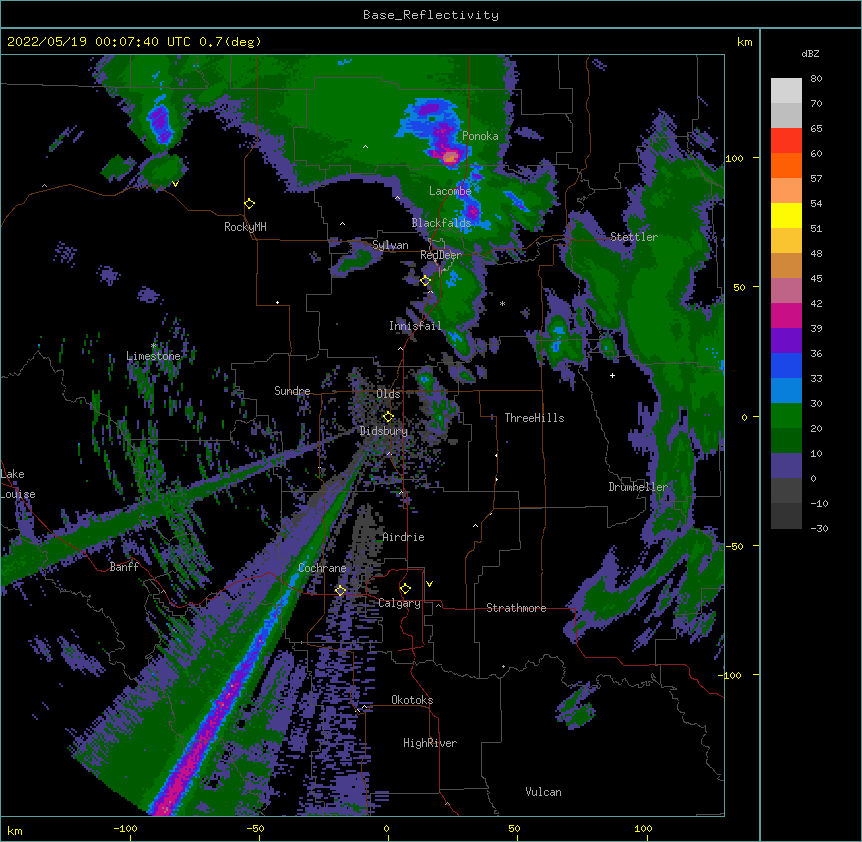Click the Strathmore town label
862x842 pixels.
tap(516, 608)
